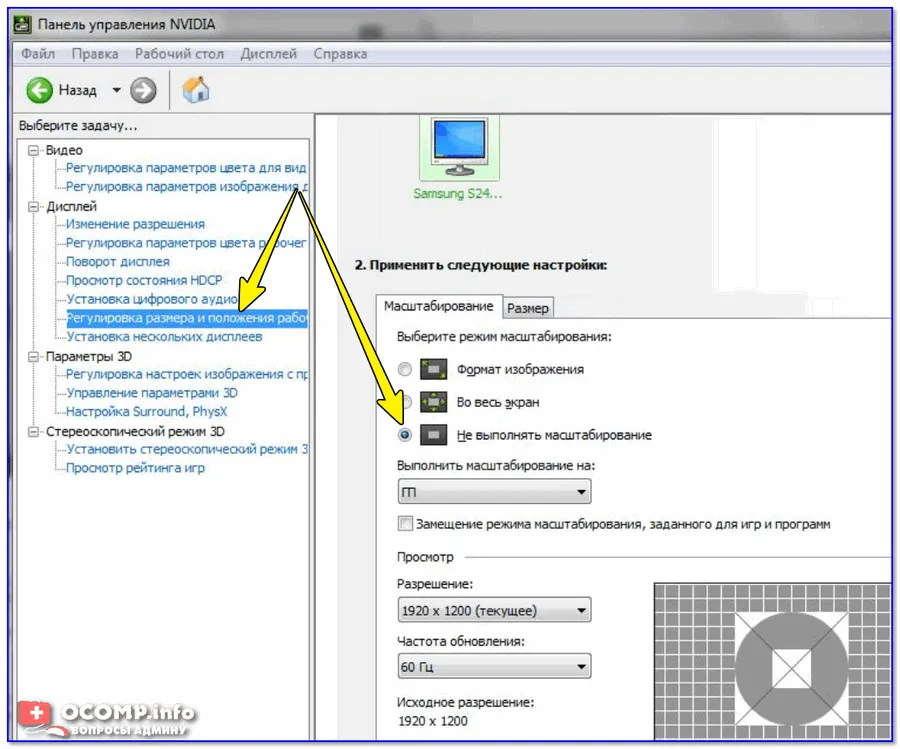Screen dimensions: 900x749
Task: Click 'Во весь экран' option label
Action: pos(498,402)
